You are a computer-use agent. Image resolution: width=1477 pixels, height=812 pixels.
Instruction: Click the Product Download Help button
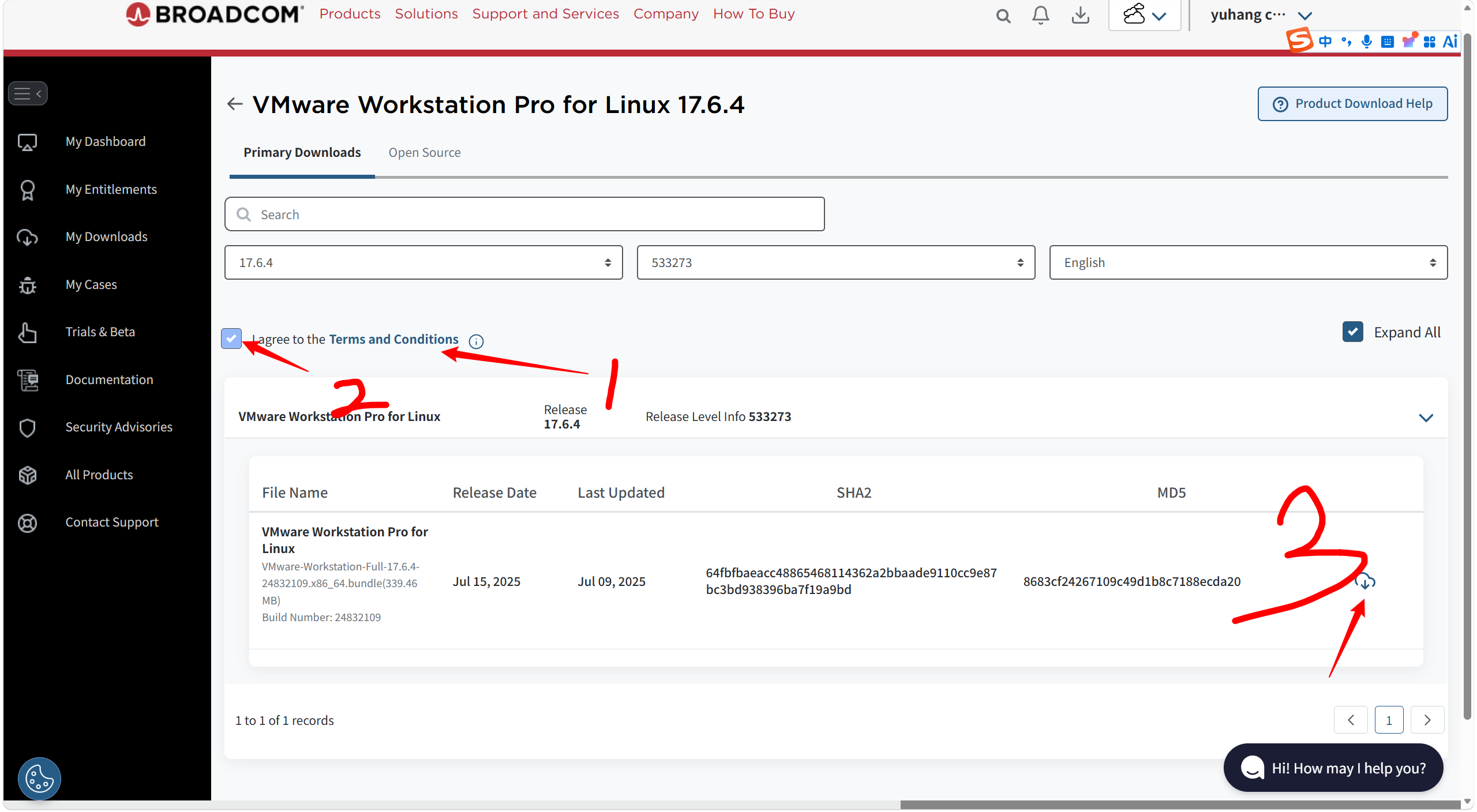pos(1352,104)
